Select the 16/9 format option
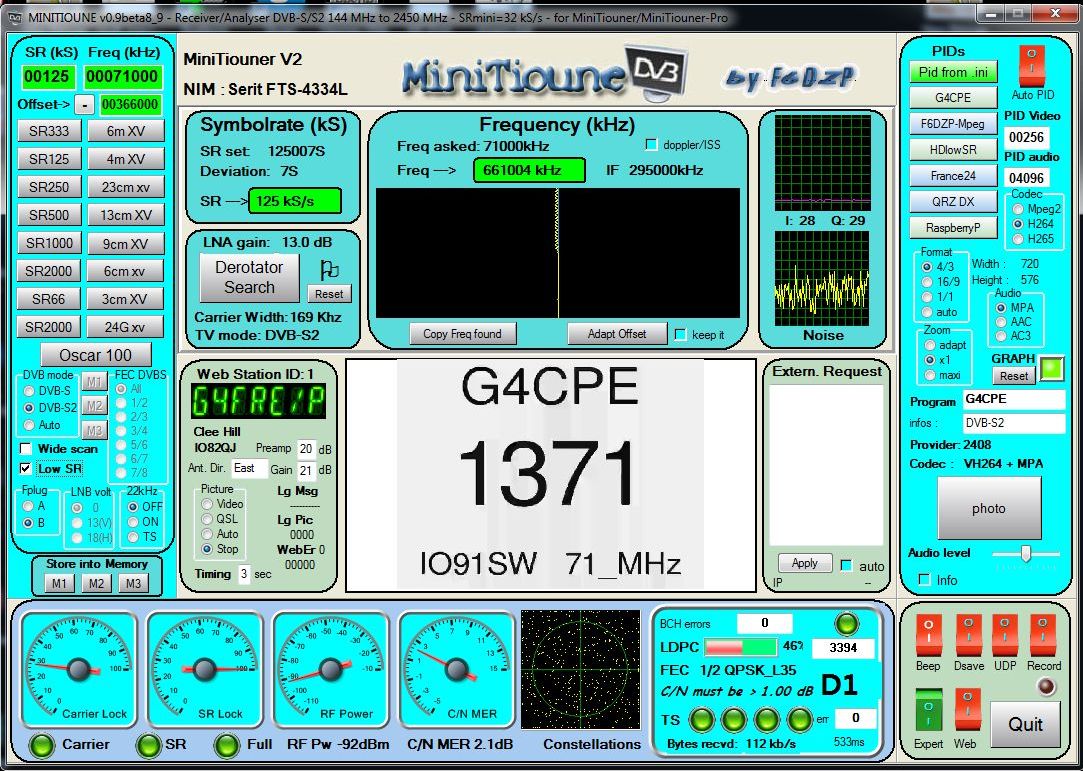 click(927, 282)
